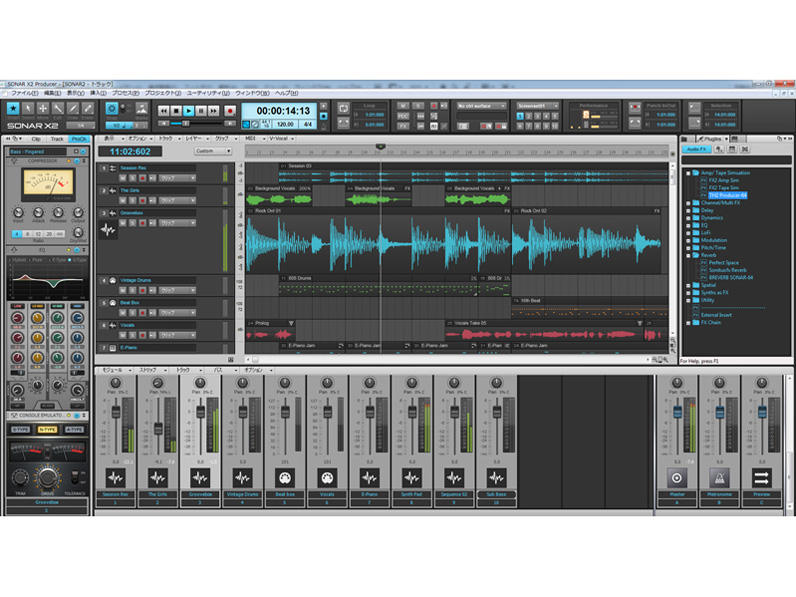Image resolution: width=796 pixels, height=597 pixels.
Task: Switch to the Clip inspector tab
Action: [x=36, y=139]
